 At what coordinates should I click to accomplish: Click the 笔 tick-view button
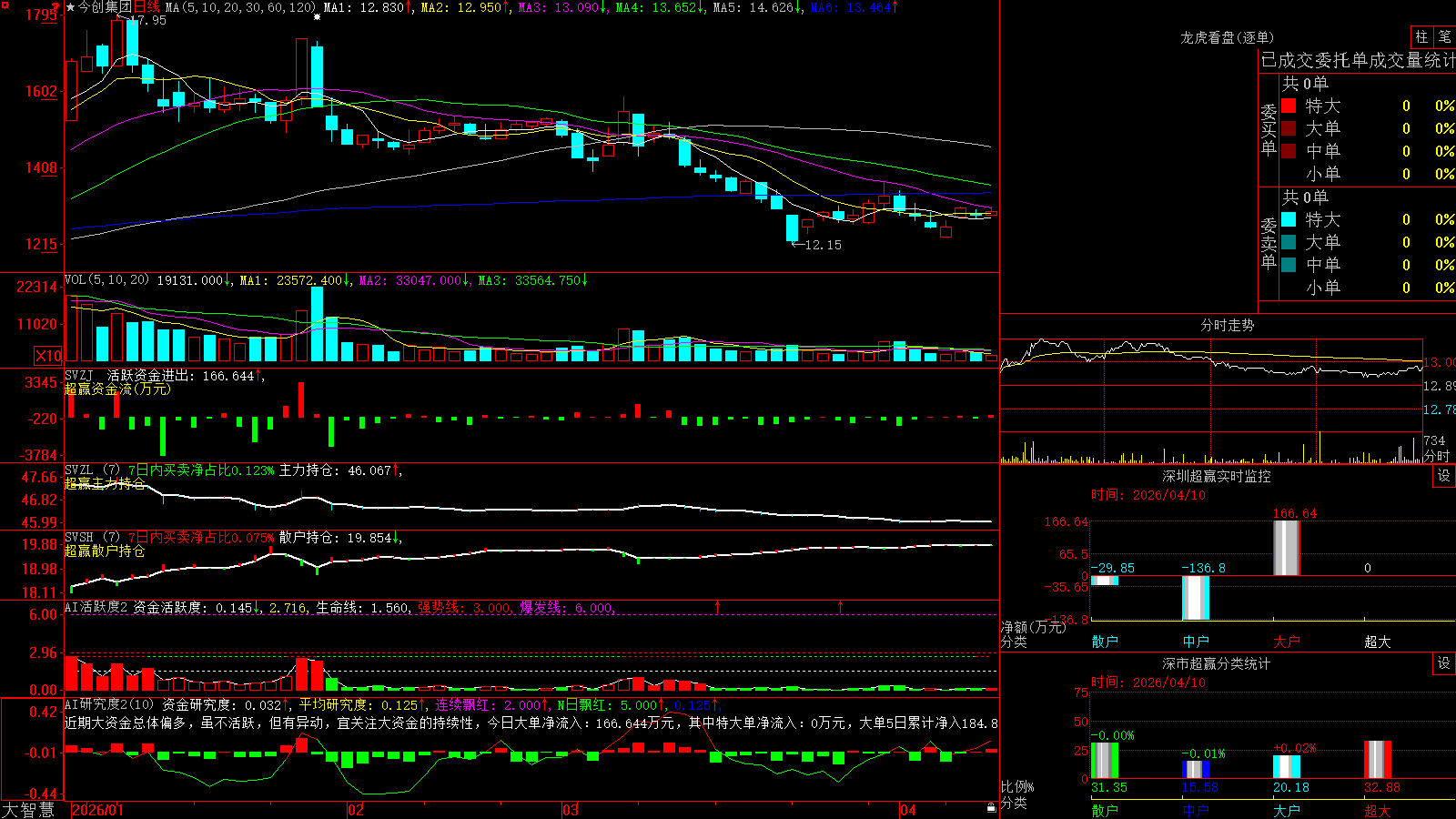pyautogui.click(x=1444, y=37)
